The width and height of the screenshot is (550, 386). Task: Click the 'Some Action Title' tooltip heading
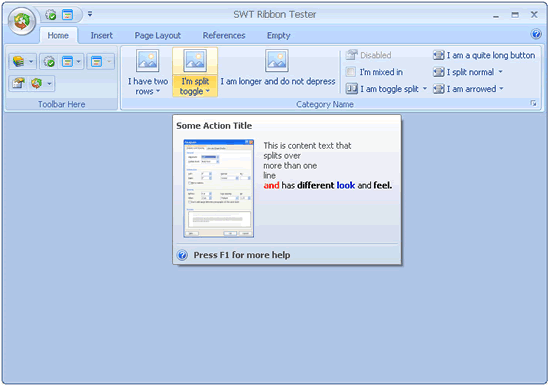(x=214, y=126)
